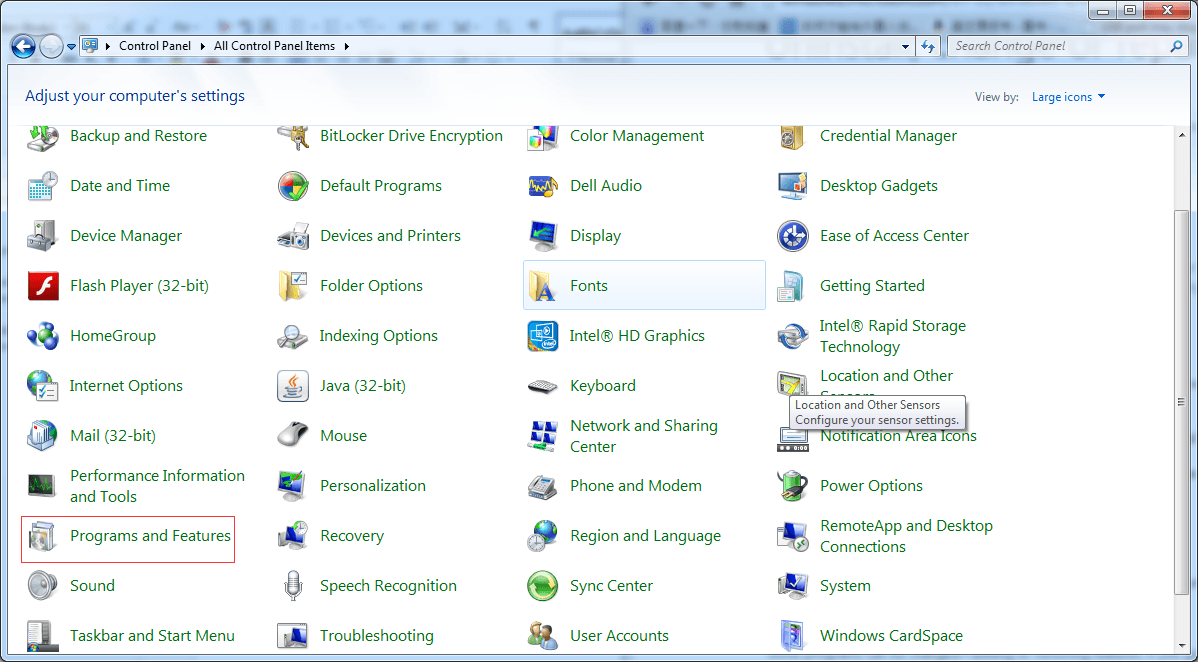
Task: Select Control Panel in the breadcrumb
Action: click(x=155, y=46)
